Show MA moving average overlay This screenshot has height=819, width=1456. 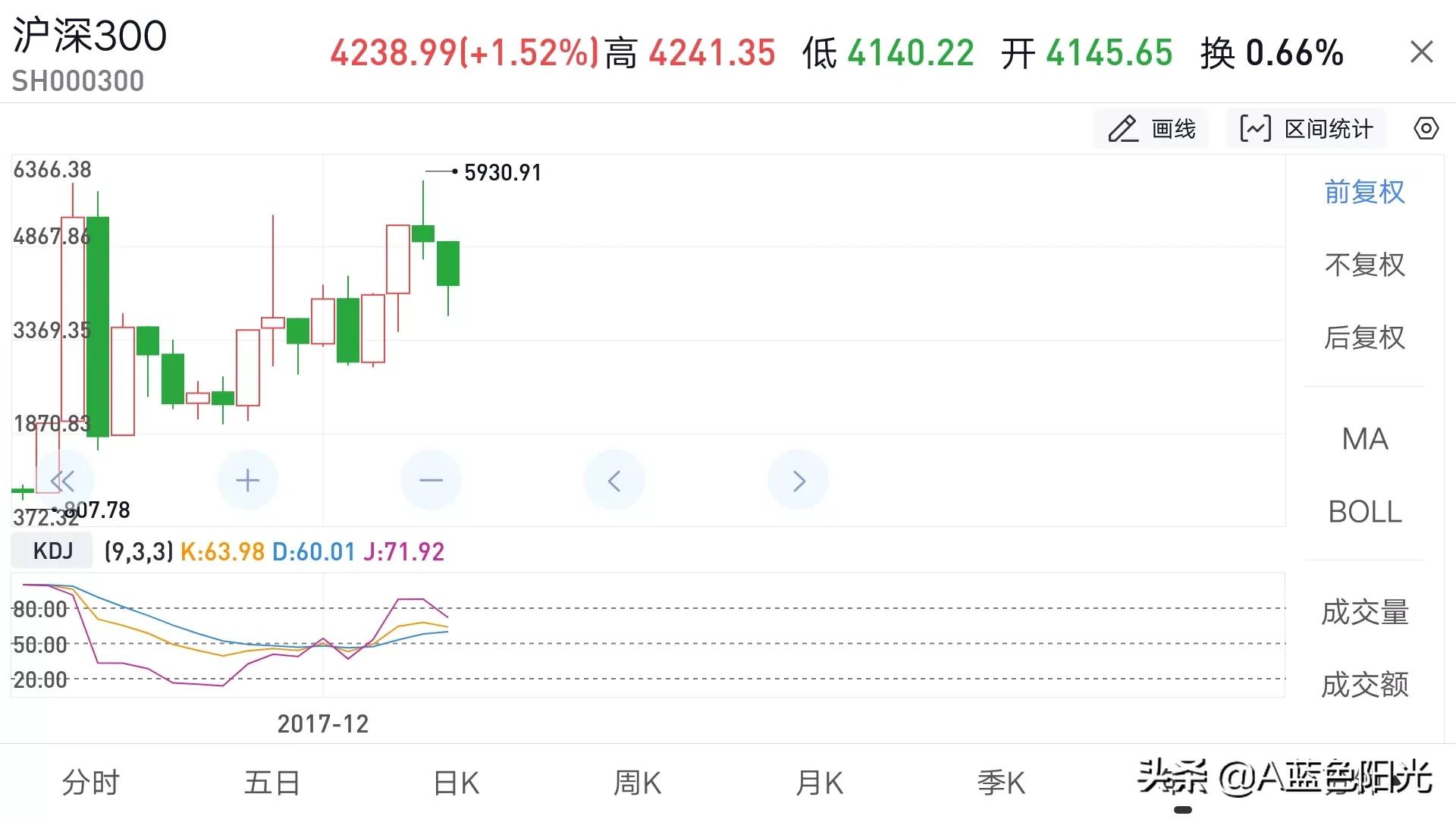click(1364, 439)
